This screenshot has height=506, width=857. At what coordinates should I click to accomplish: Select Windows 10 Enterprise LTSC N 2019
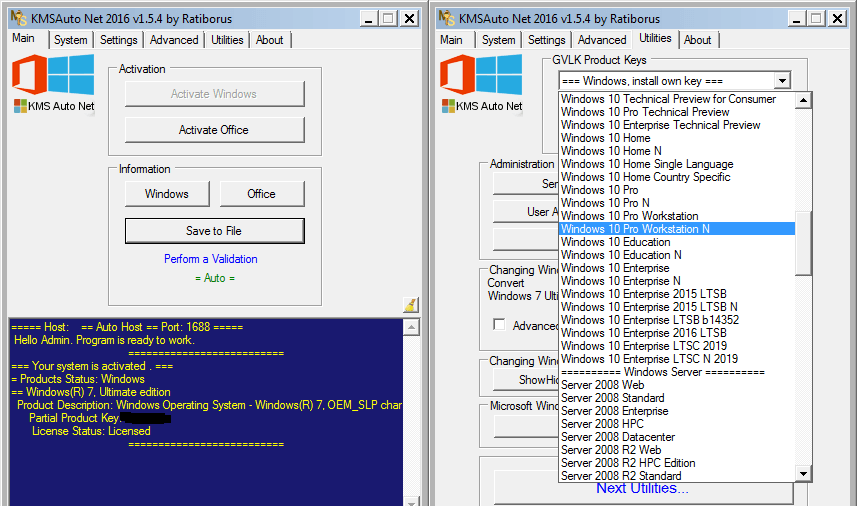coord(677,359)
